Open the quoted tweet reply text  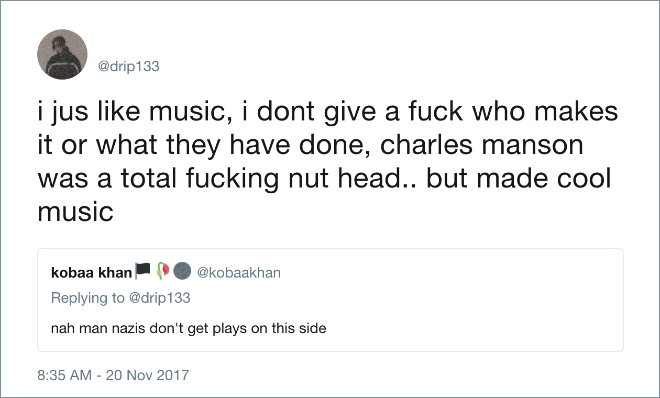click(x=189, y=328)
